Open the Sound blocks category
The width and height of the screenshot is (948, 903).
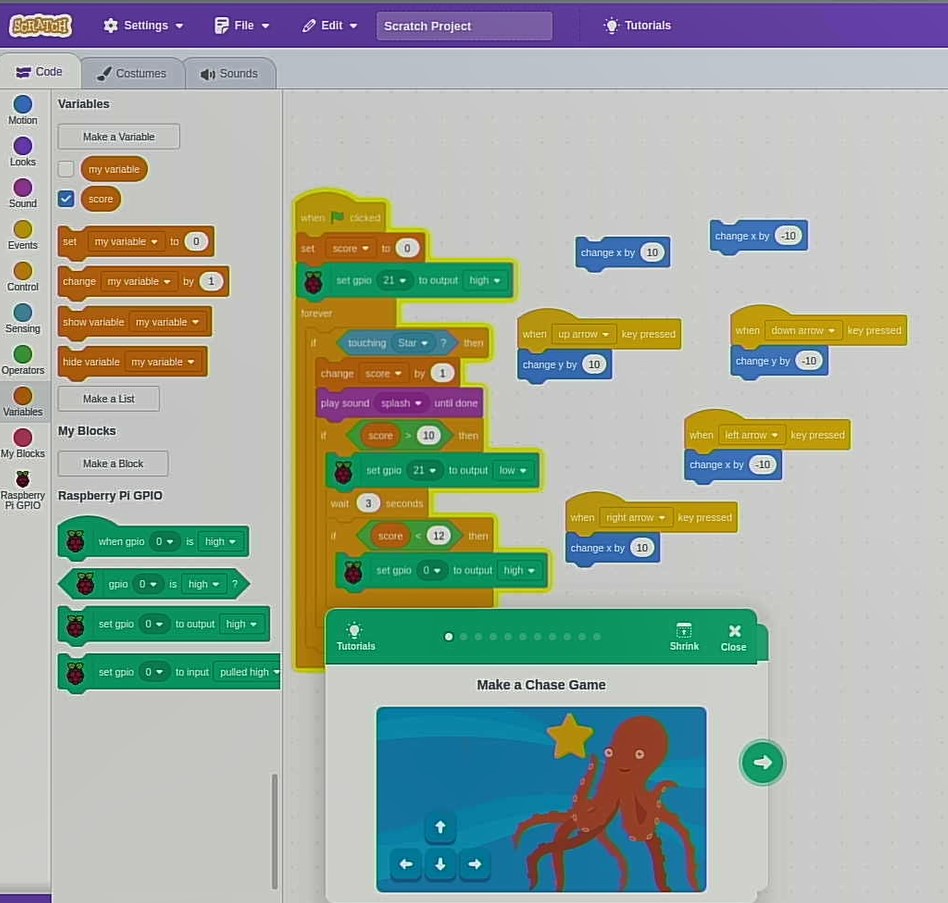click(x=23, y=193)
